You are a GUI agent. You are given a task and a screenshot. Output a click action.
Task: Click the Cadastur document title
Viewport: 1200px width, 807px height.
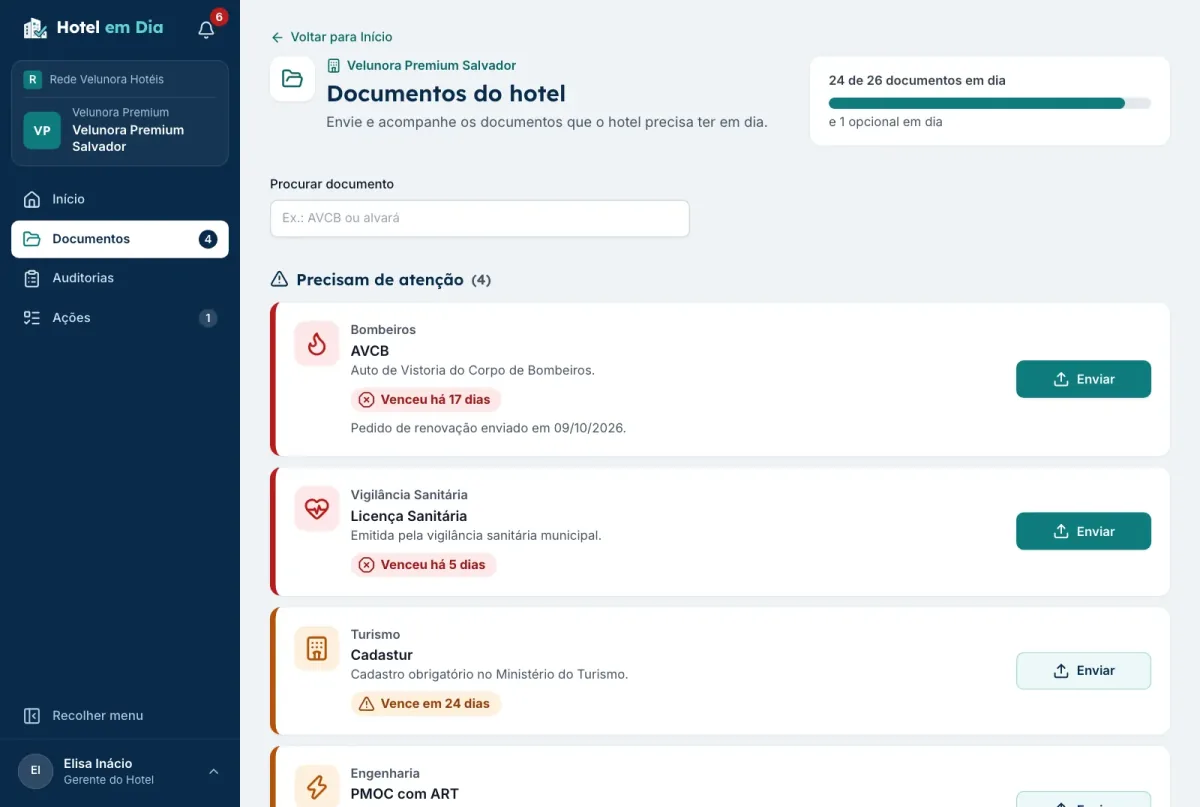click(x=382, y=655)
